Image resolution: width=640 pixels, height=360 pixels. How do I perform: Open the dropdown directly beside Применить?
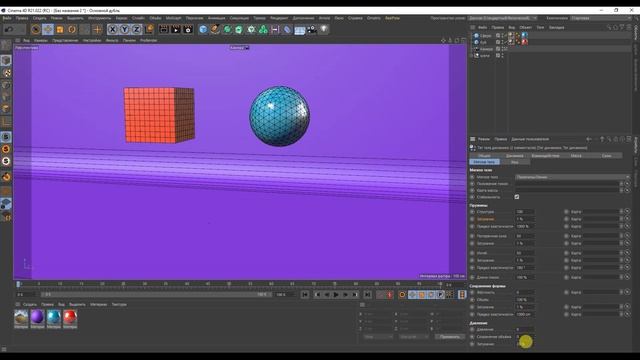coord(413,337)
